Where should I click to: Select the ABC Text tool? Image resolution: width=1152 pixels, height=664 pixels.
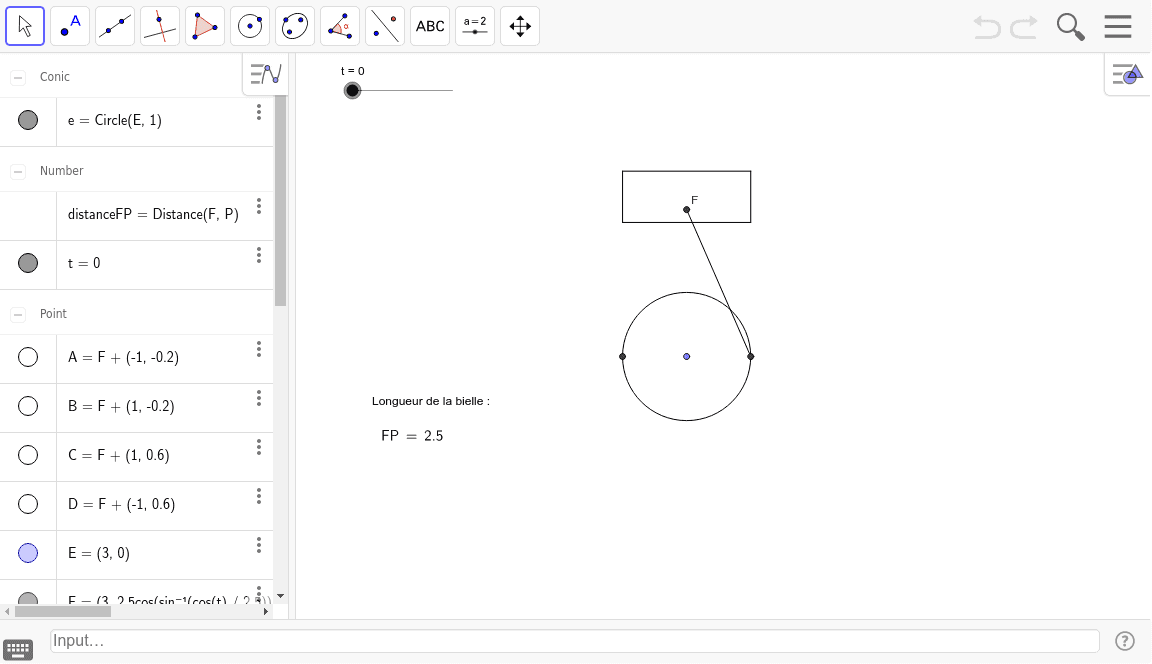coord(430,26)
